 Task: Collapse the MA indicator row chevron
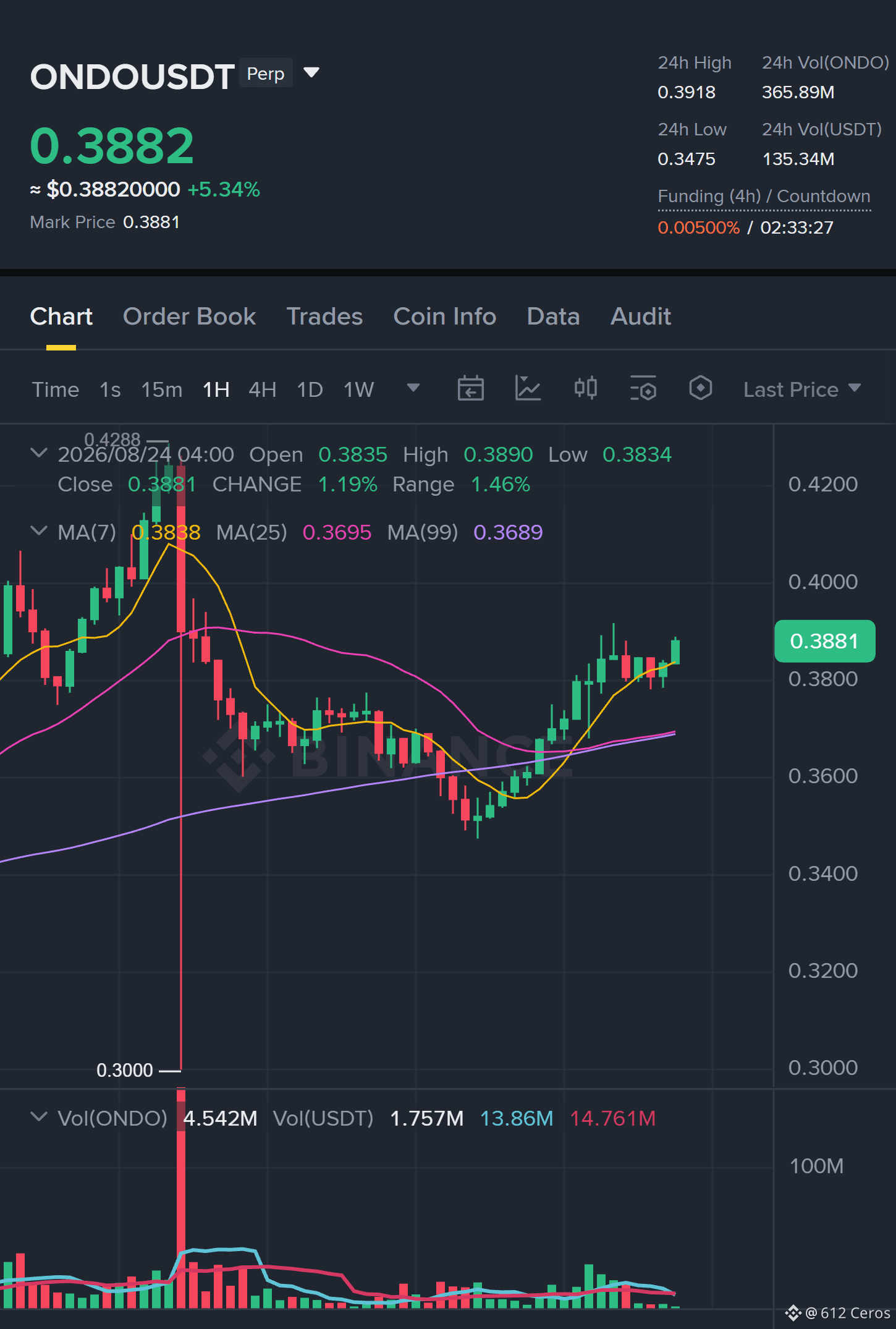tap(38, 531)
